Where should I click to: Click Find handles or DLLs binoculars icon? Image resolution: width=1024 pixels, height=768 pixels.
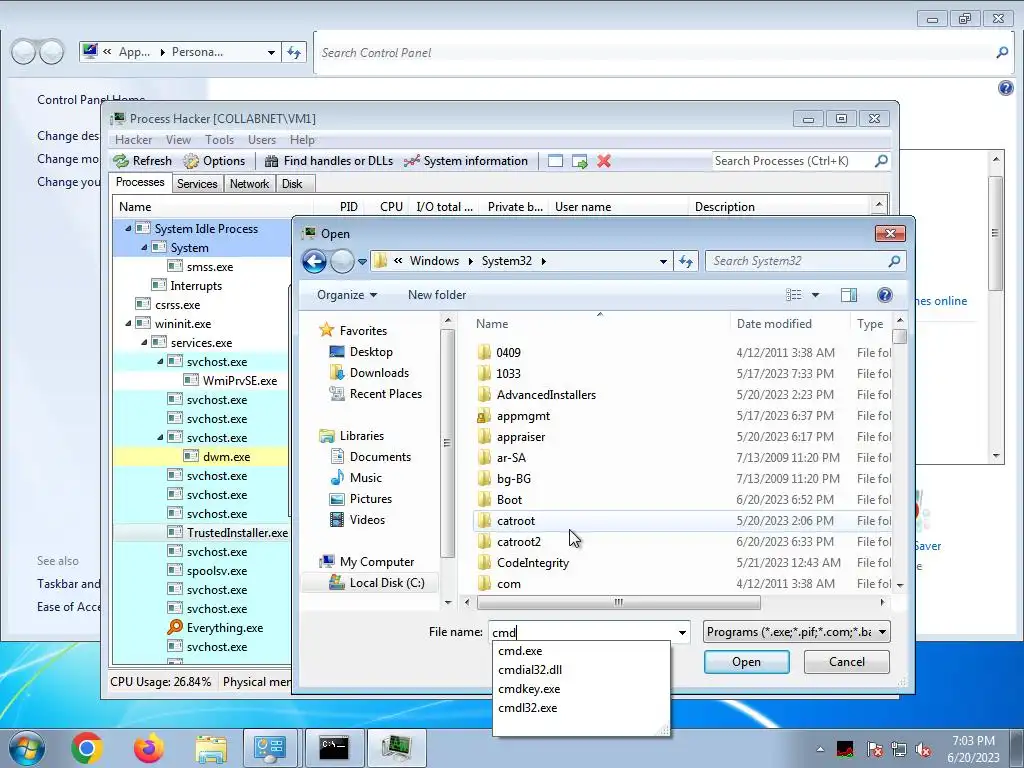[x=271, y=161]
